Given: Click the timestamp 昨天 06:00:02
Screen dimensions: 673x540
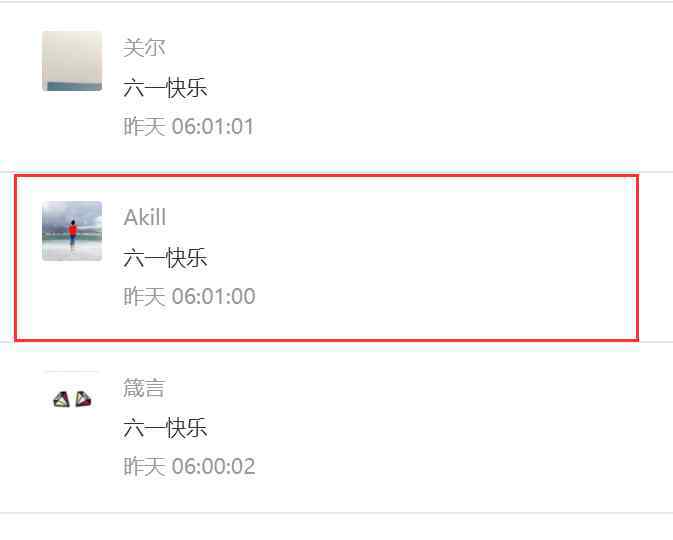Looking at the screenshot, I should point(189,466).
